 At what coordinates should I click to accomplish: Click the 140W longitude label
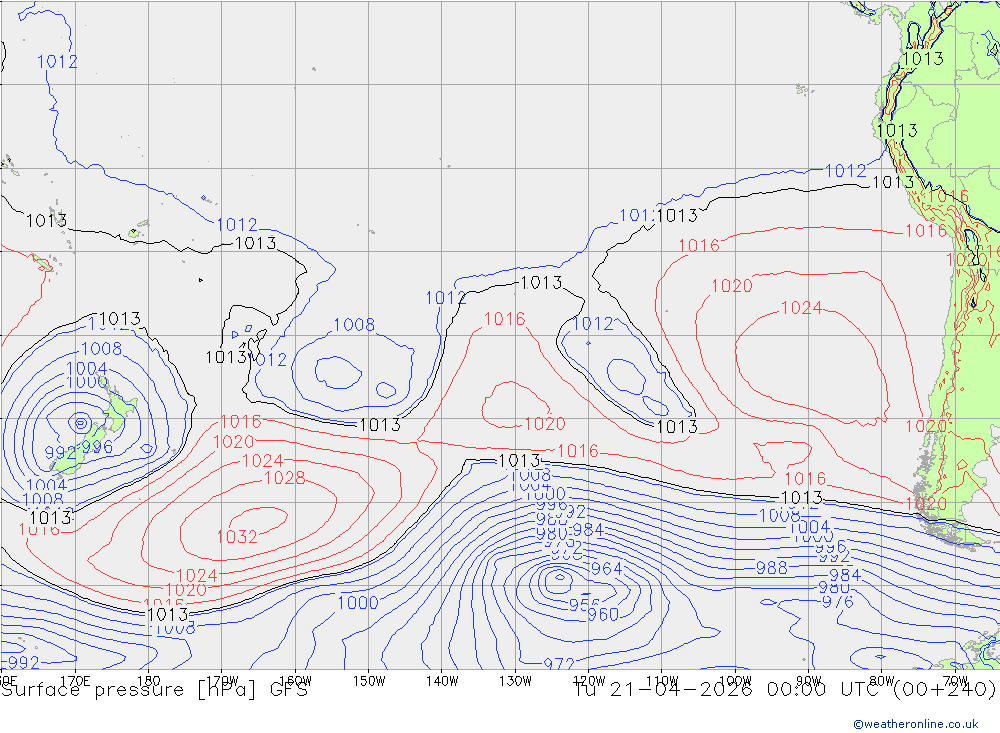442,681
